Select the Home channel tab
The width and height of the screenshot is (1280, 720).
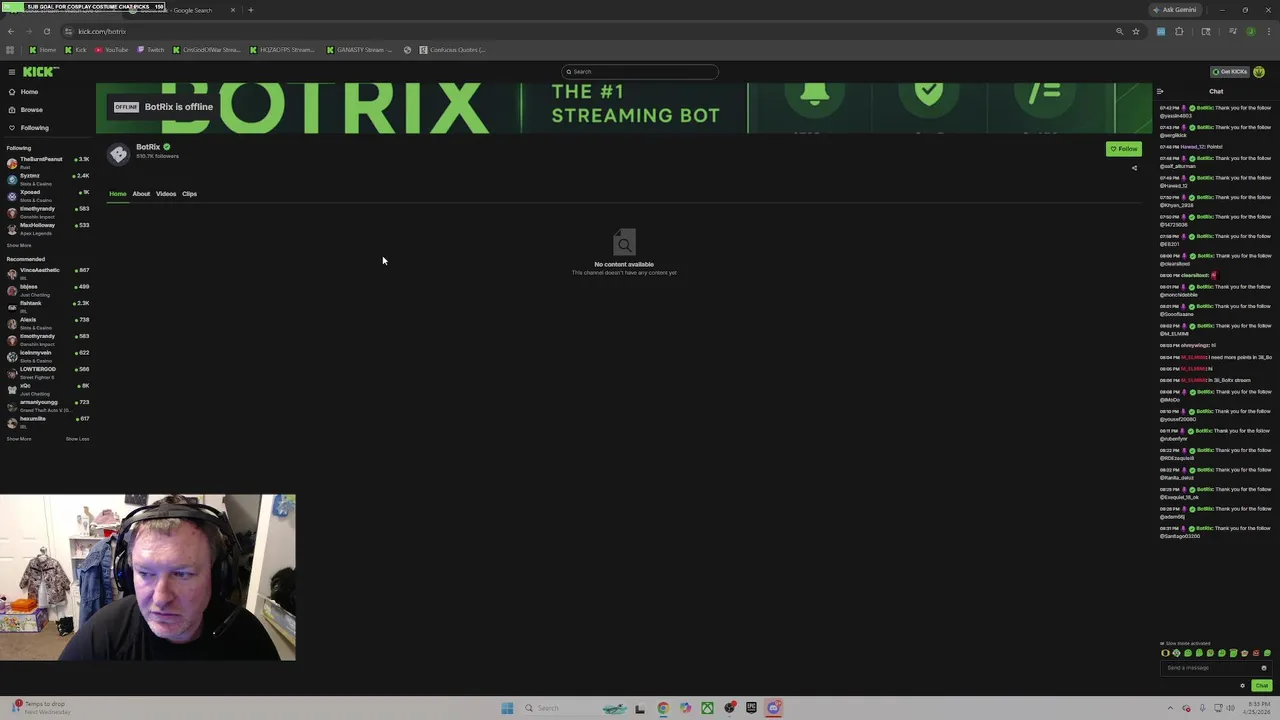[x=118, y=194]
